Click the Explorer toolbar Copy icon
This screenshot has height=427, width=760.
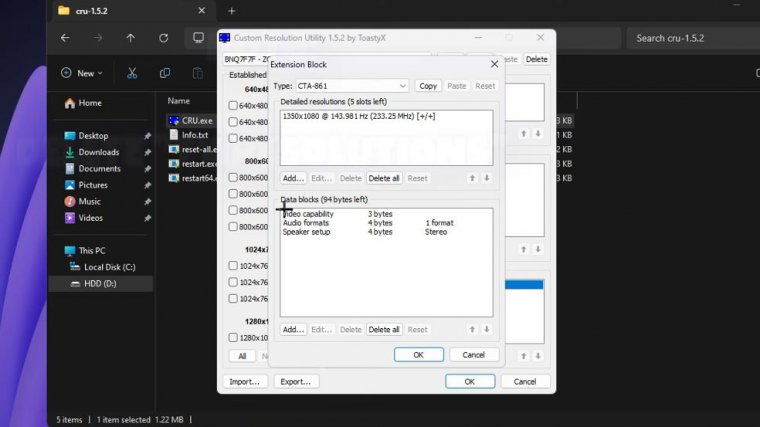(165, 73)
